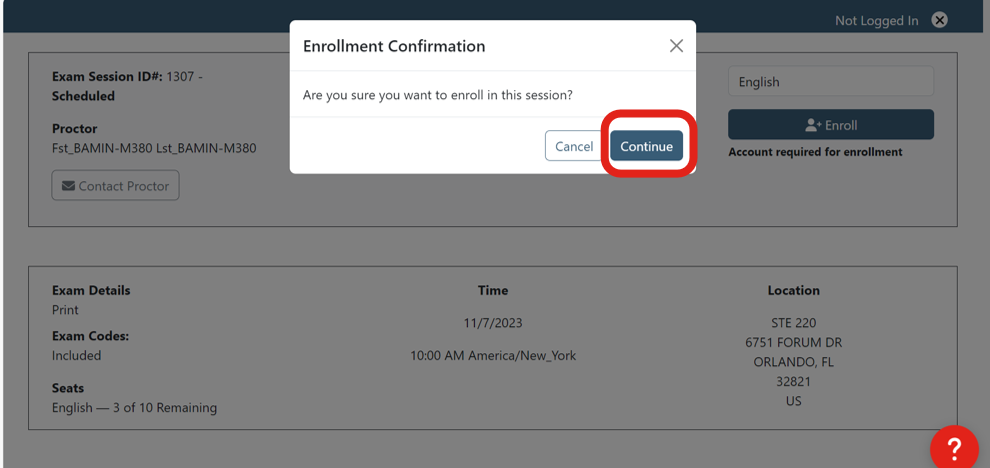Close the Enrollment Confirmation dialog with X

pos(676,46)
